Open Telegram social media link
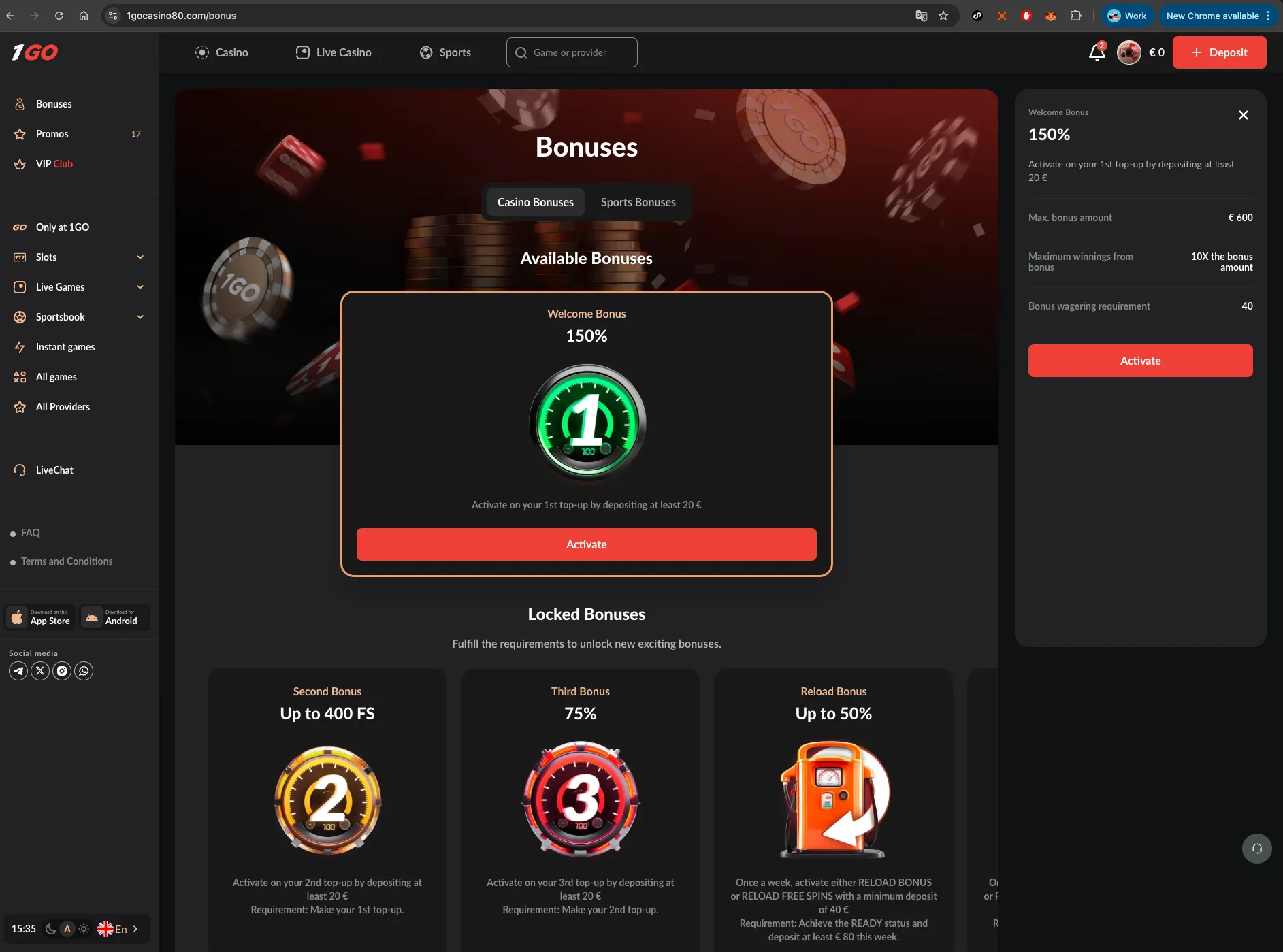Image resolution: width=1283 pixels, height=952 pixels. coord(18,671)
